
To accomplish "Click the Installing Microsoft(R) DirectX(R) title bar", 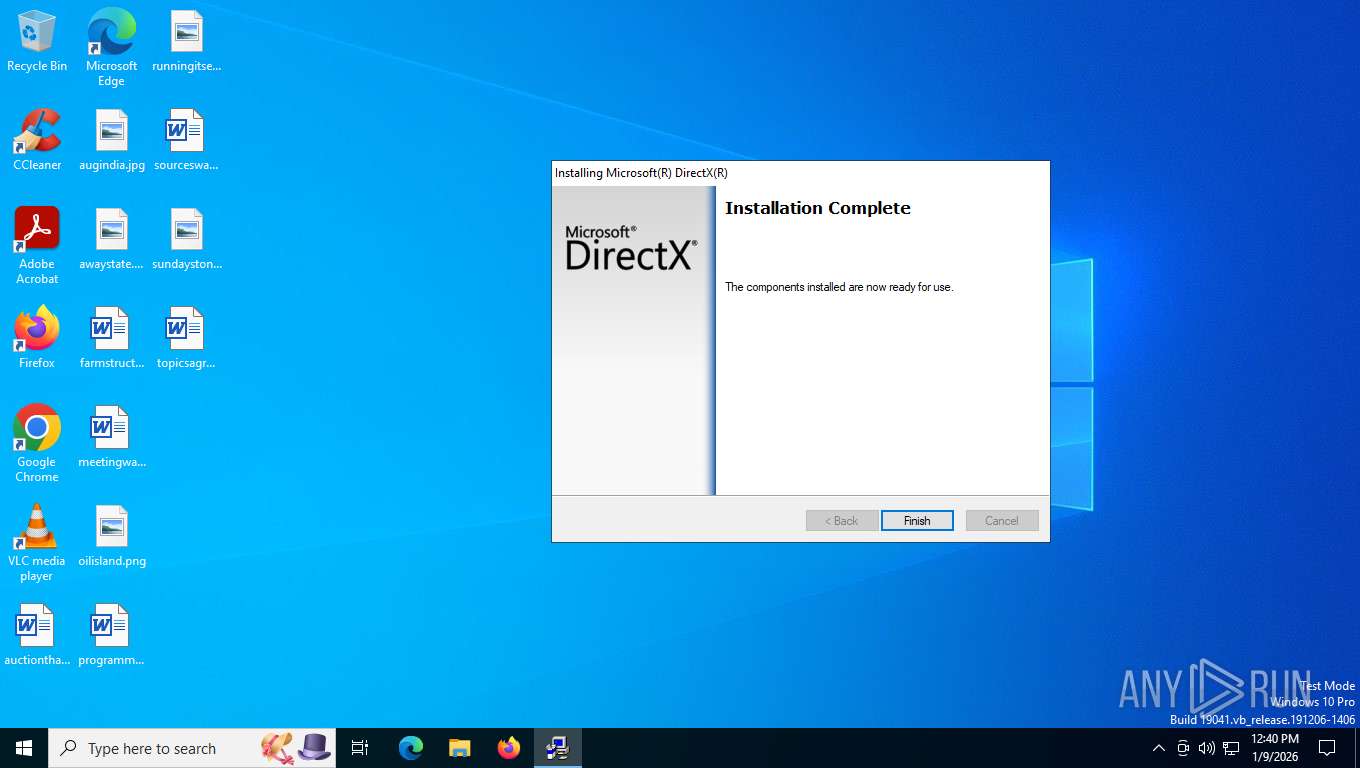I will click(800, 173).
